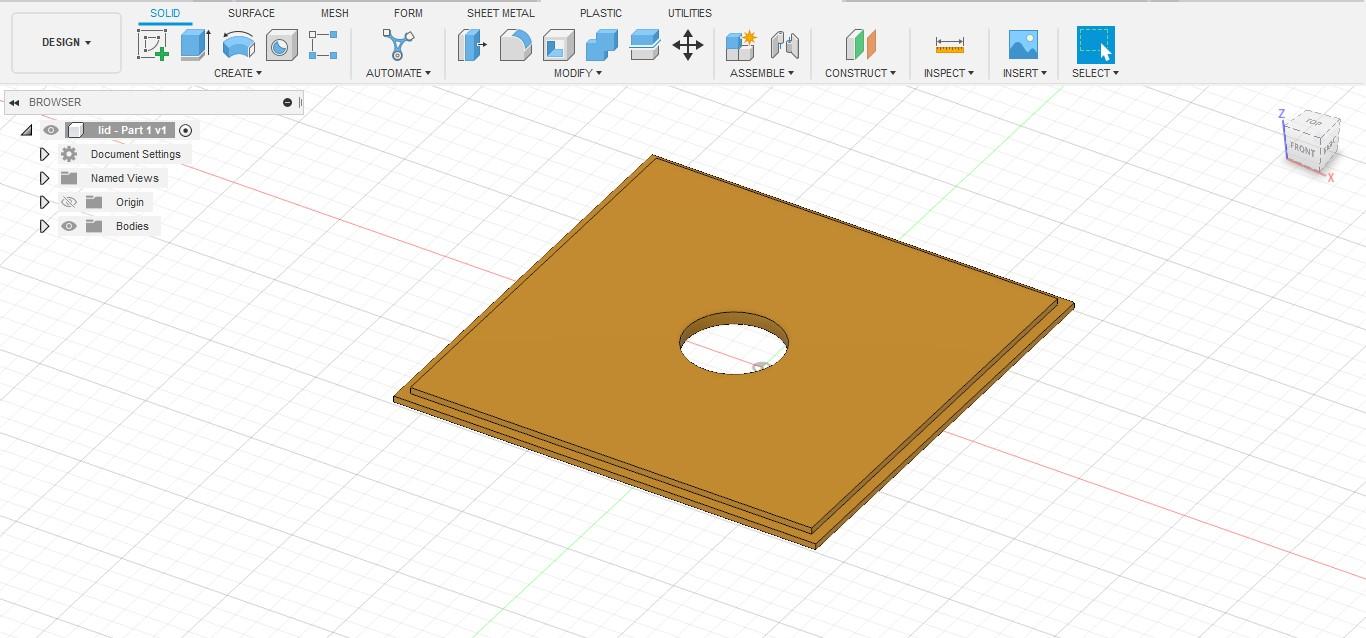This screenshot has height=638, width=1366.
Task: Click the Measure tool icon
Action: [949, 45]
